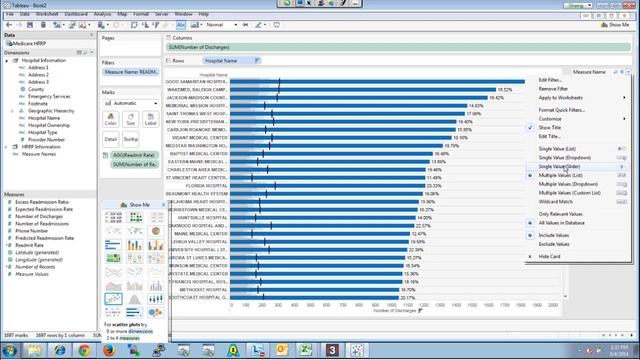Select the text table chart in Show Me
This screenshot has height=360, width=640.
click(113, 217)
